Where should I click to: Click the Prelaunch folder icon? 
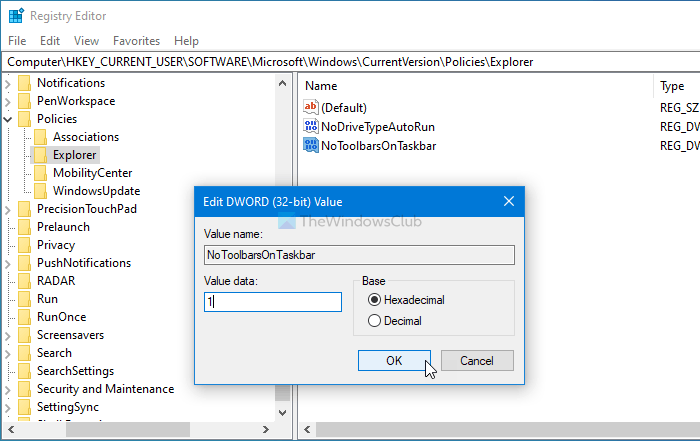(x=25, y=227)
